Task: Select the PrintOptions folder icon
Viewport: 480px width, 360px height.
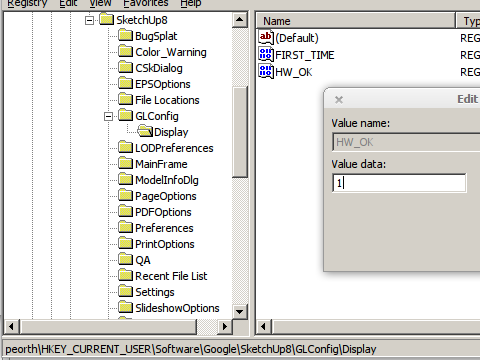Action: [x=126, y=243]
